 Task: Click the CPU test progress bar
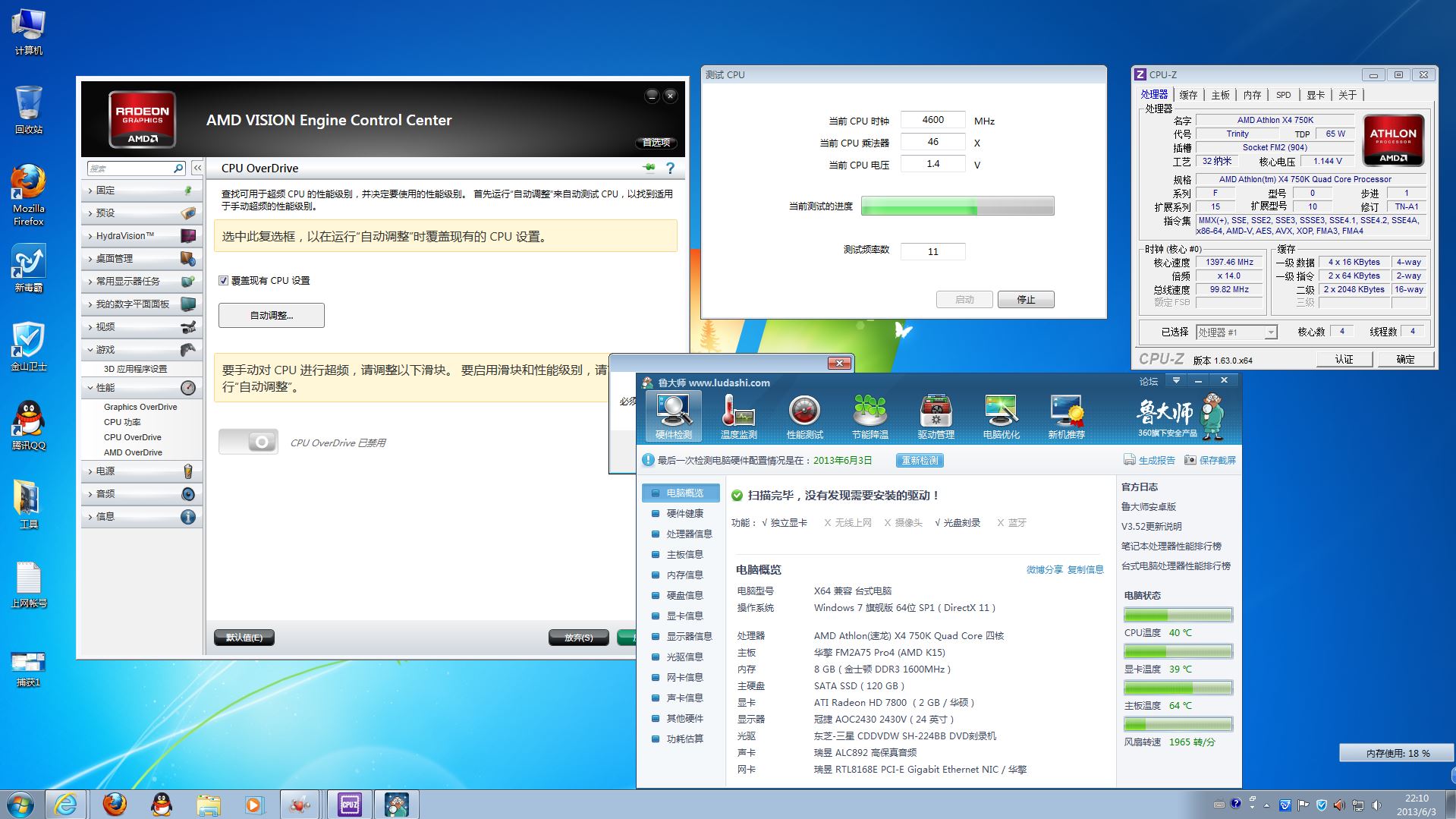pyautogui.click(x=957, y=206)
